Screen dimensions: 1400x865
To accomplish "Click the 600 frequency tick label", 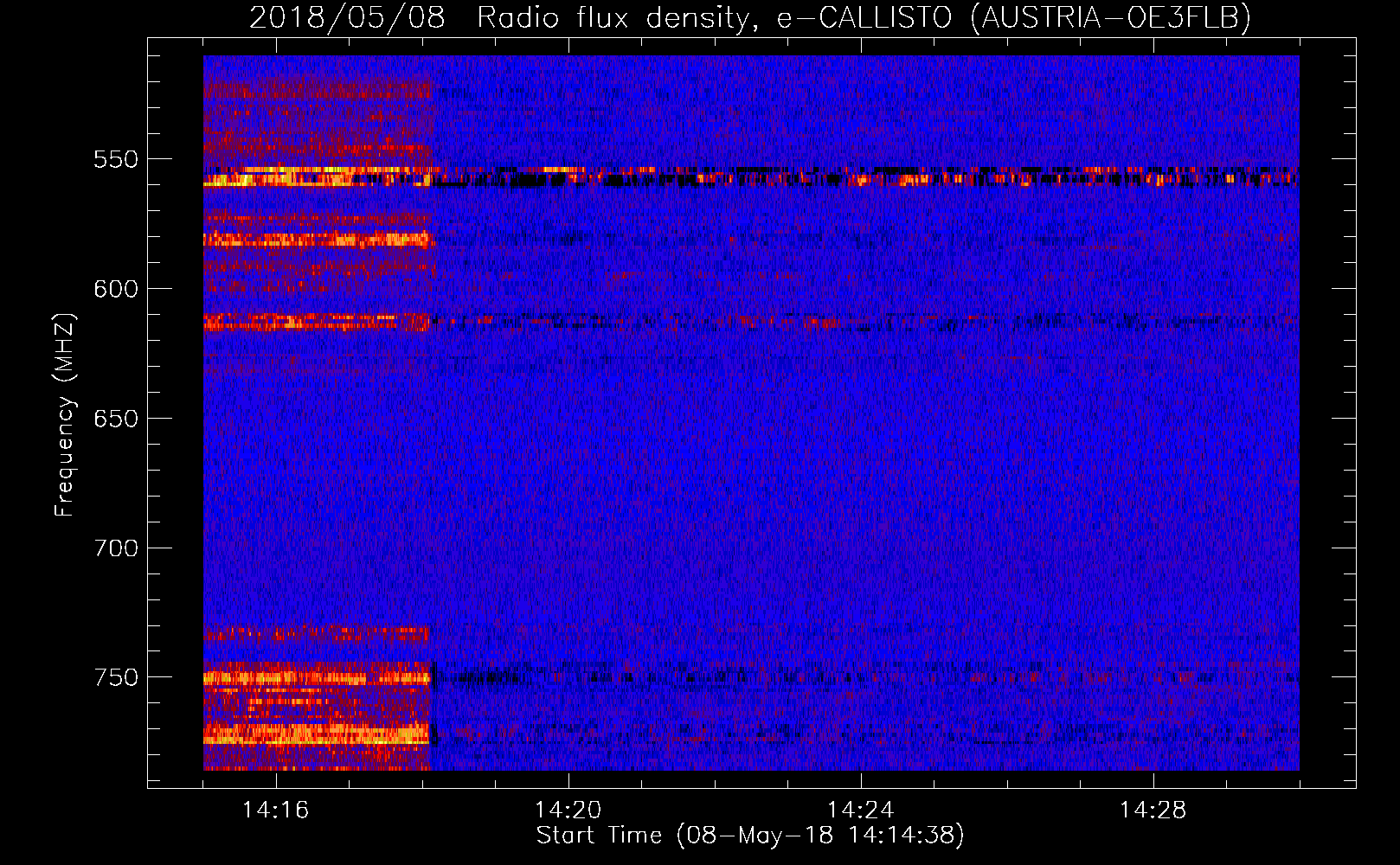I will [116, 289].
